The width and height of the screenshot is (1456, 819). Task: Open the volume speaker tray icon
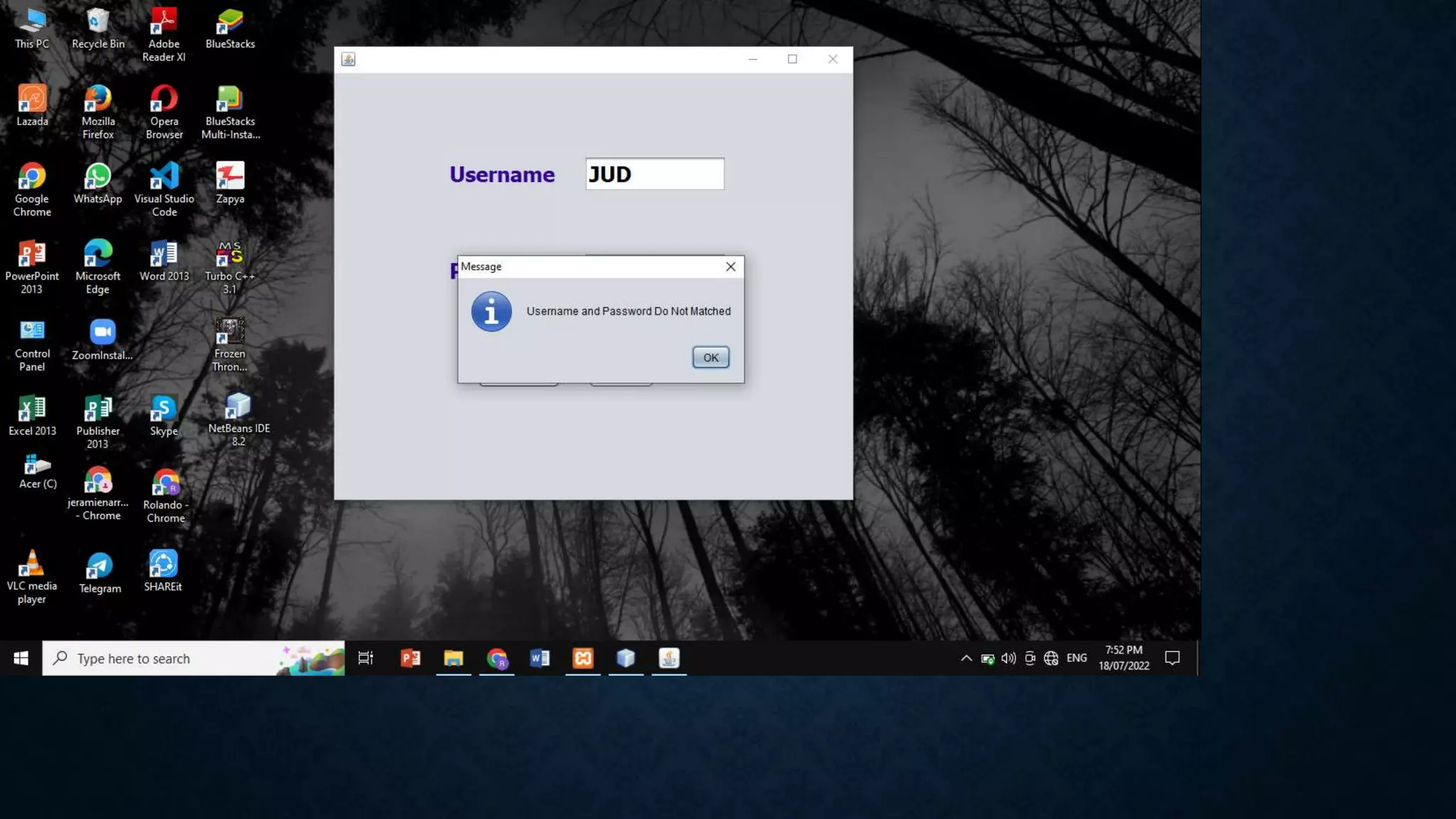click(1008, 658)
